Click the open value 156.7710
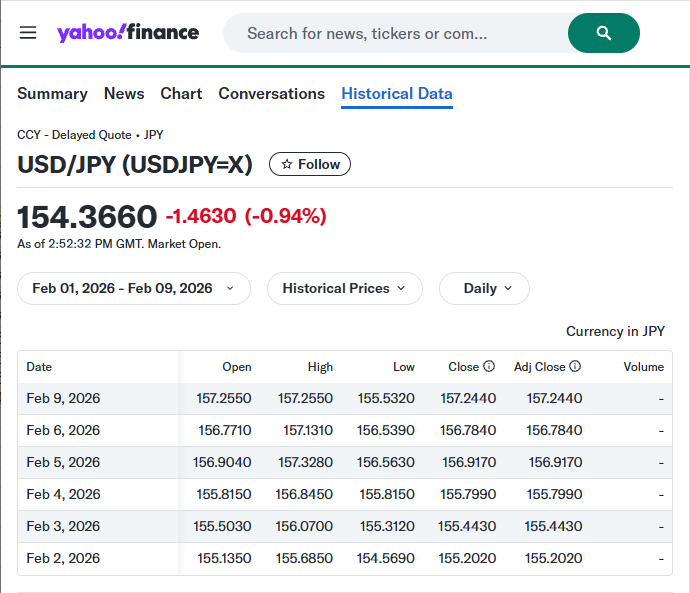The height and width of the screenshot is (593, 690). pos(225,430)
